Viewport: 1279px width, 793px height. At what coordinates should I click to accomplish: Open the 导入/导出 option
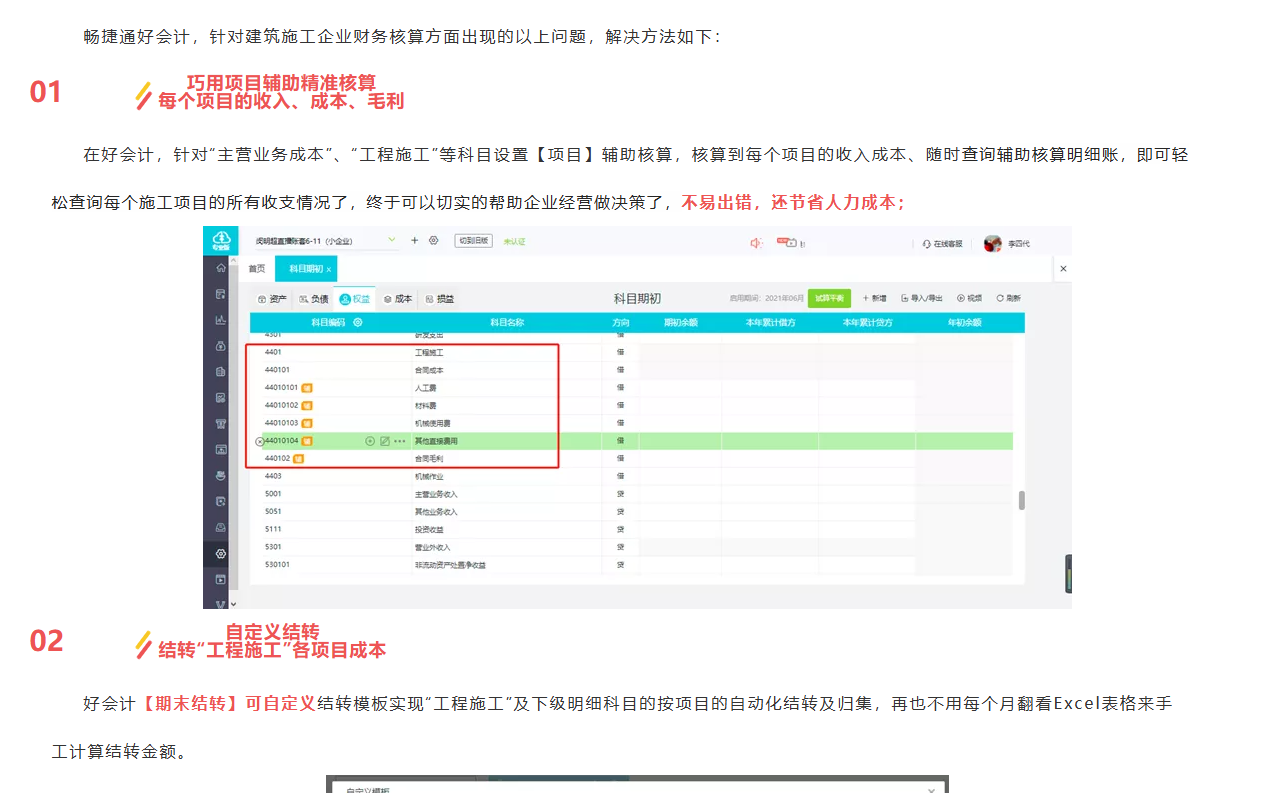pyautogui.click(x=921, y=298)
